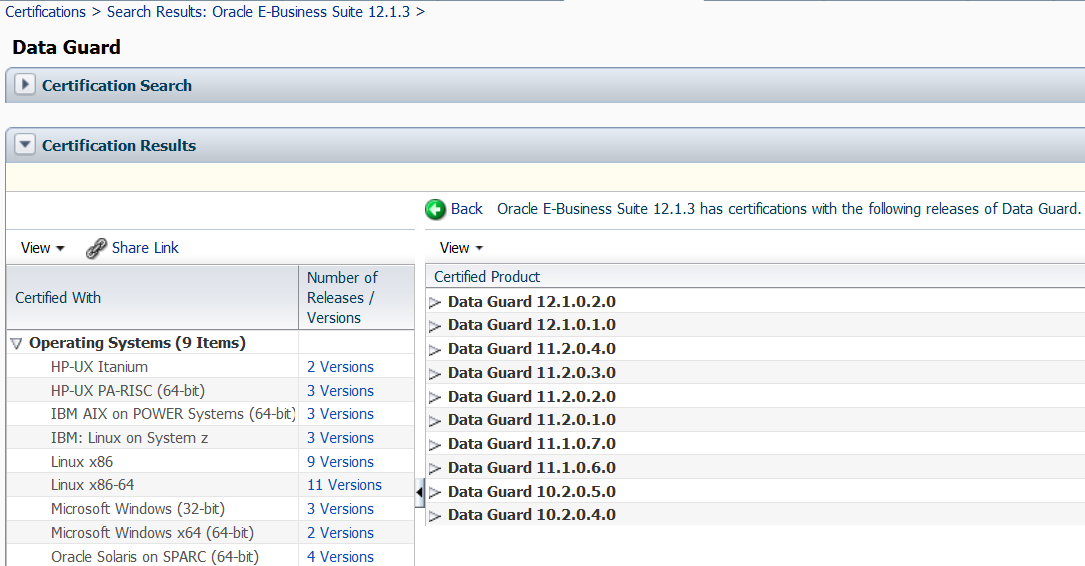
Task: Open the right panel View menu
Action: point(461,248)
